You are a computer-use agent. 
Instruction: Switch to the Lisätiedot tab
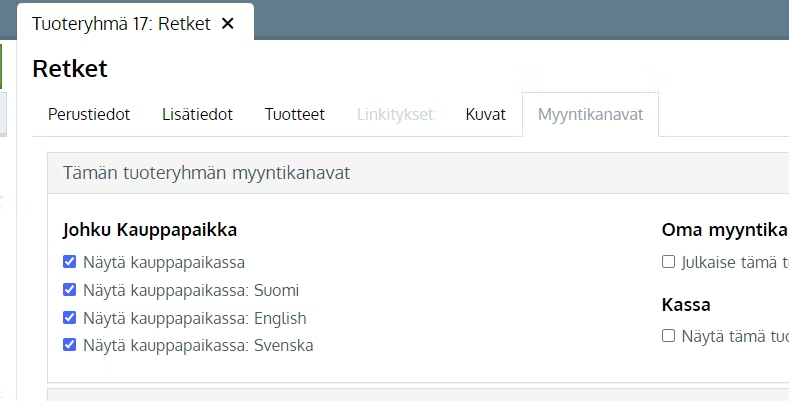pos(197,114)
